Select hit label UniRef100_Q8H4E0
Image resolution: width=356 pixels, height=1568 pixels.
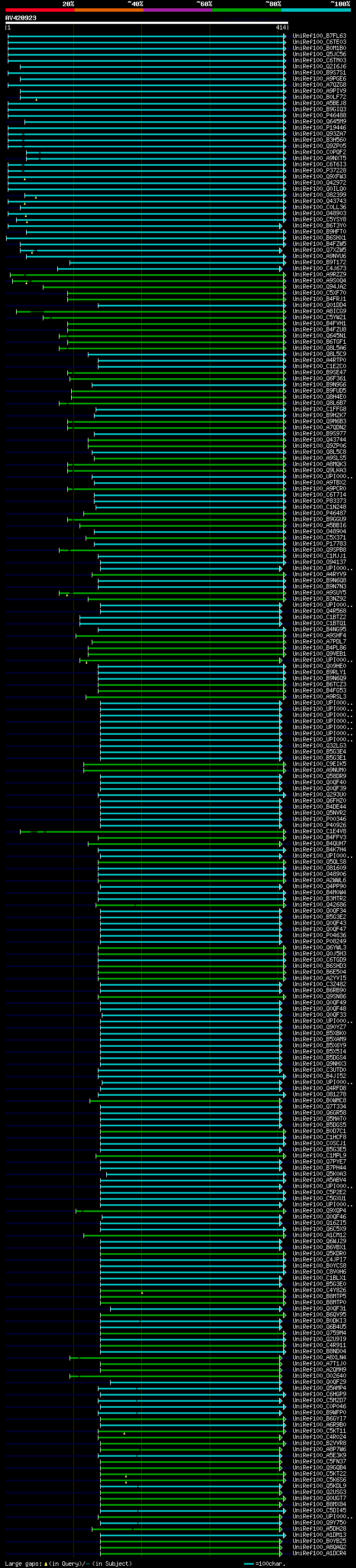point(319,397)
